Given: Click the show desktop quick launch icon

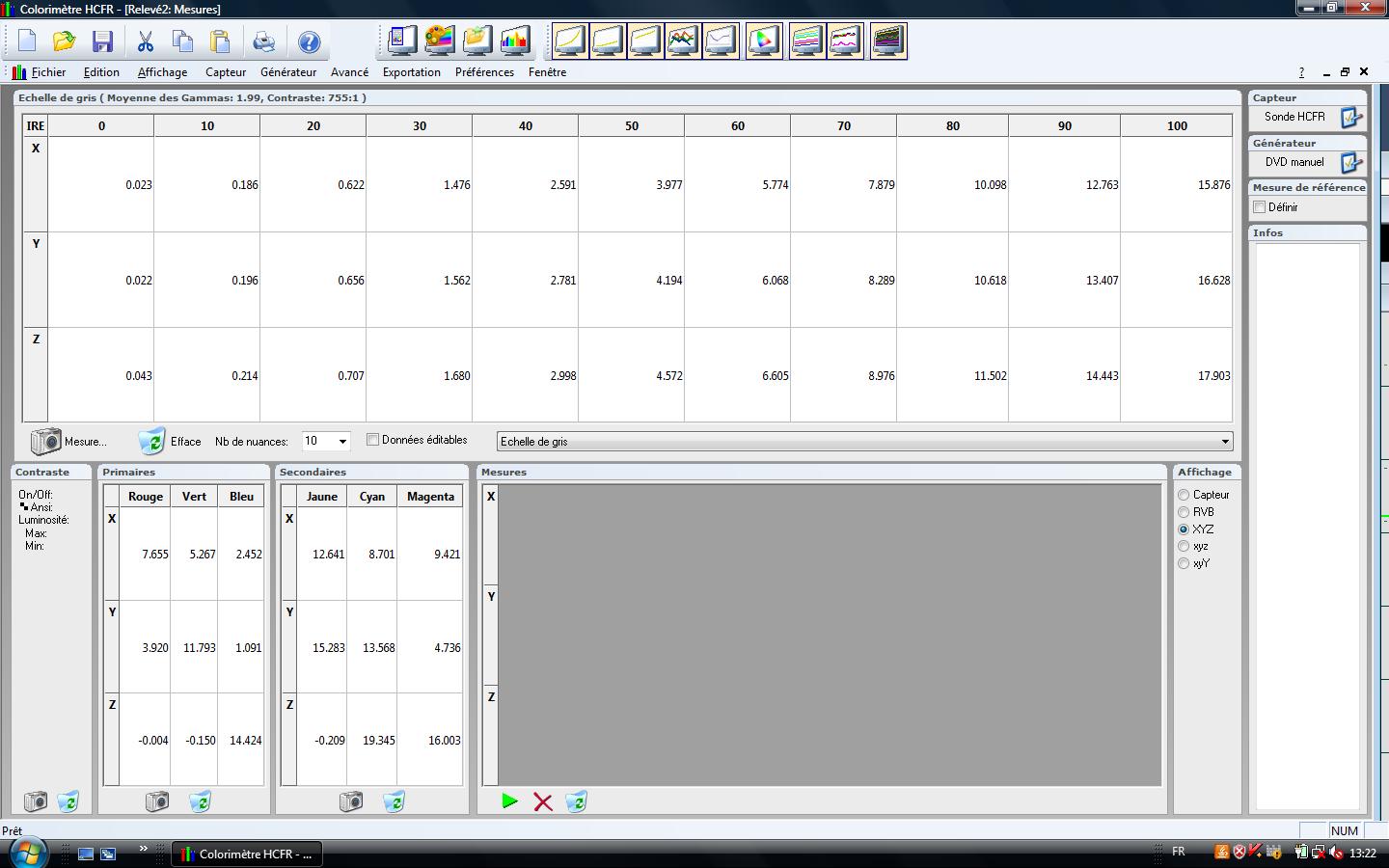Looking at the screenshot, I should click(x=86, y=854).
